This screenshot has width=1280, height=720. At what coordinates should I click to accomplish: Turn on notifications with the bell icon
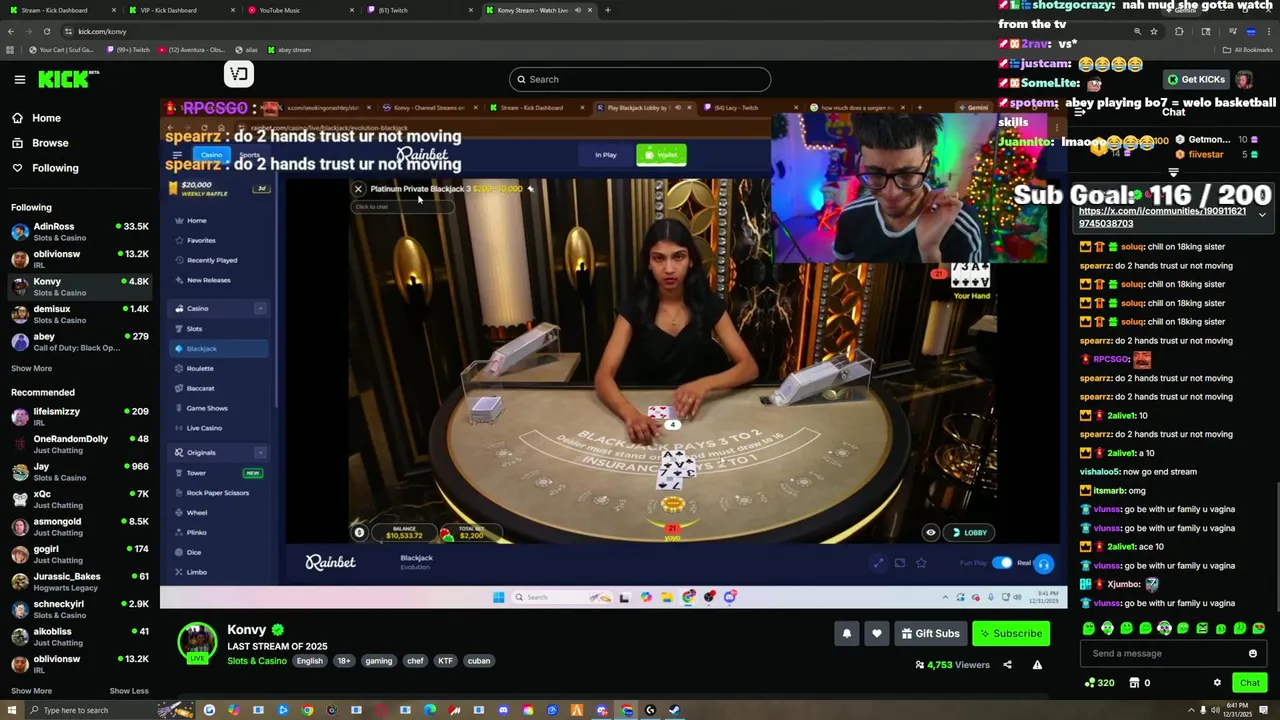846,633
